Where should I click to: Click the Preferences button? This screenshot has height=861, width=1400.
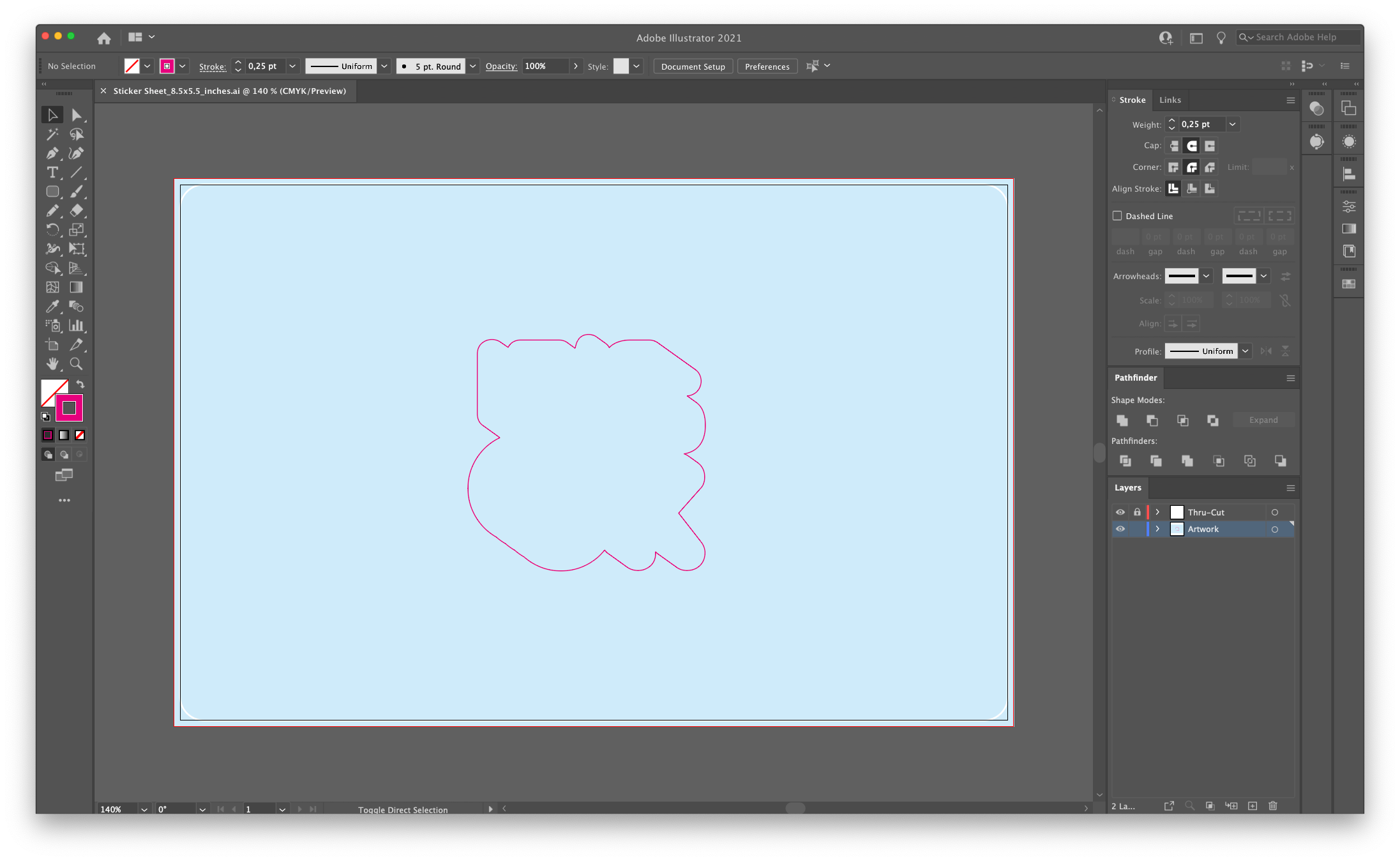click(x=767, y=66)
